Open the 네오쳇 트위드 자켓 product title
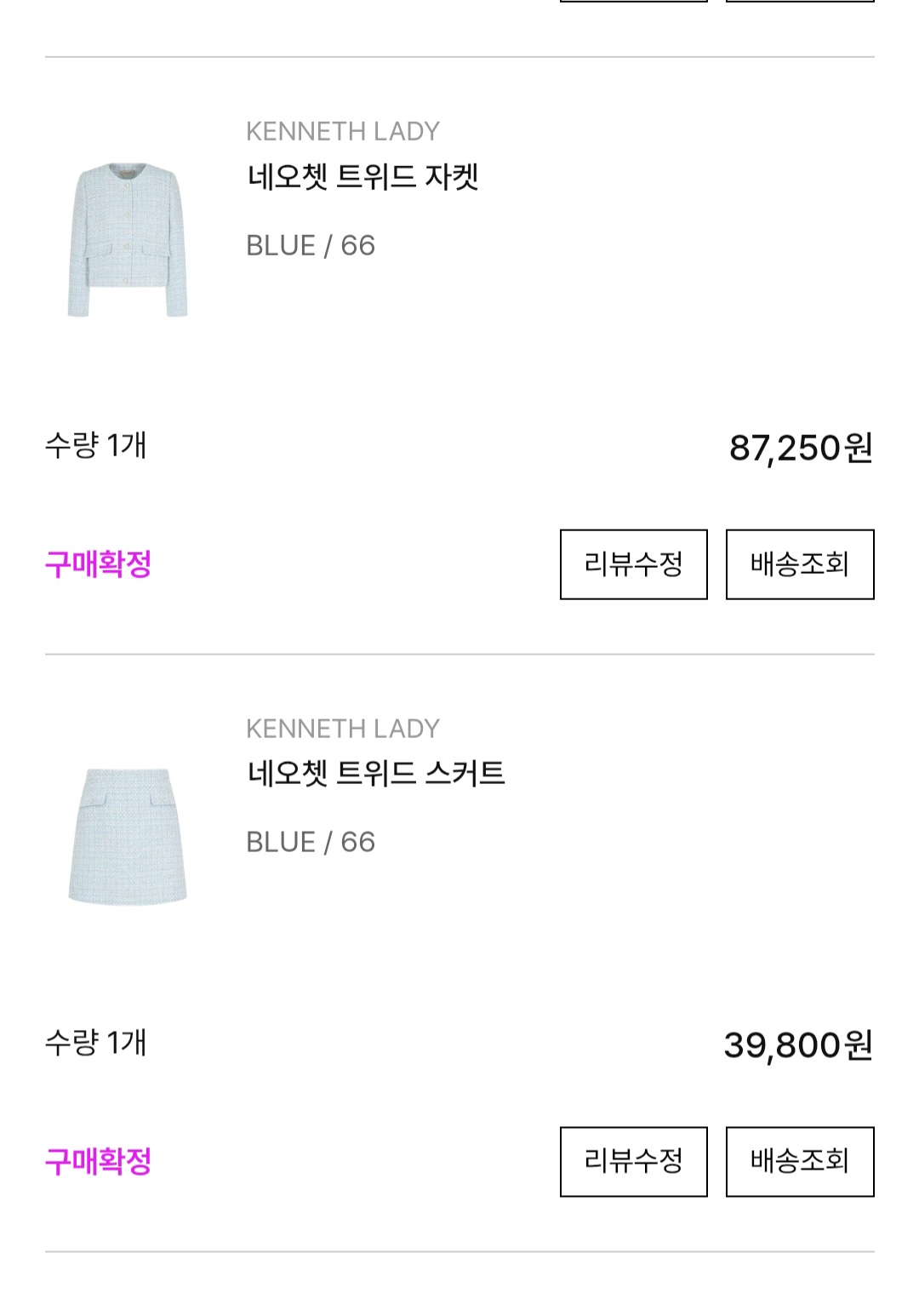 point(362,177)
